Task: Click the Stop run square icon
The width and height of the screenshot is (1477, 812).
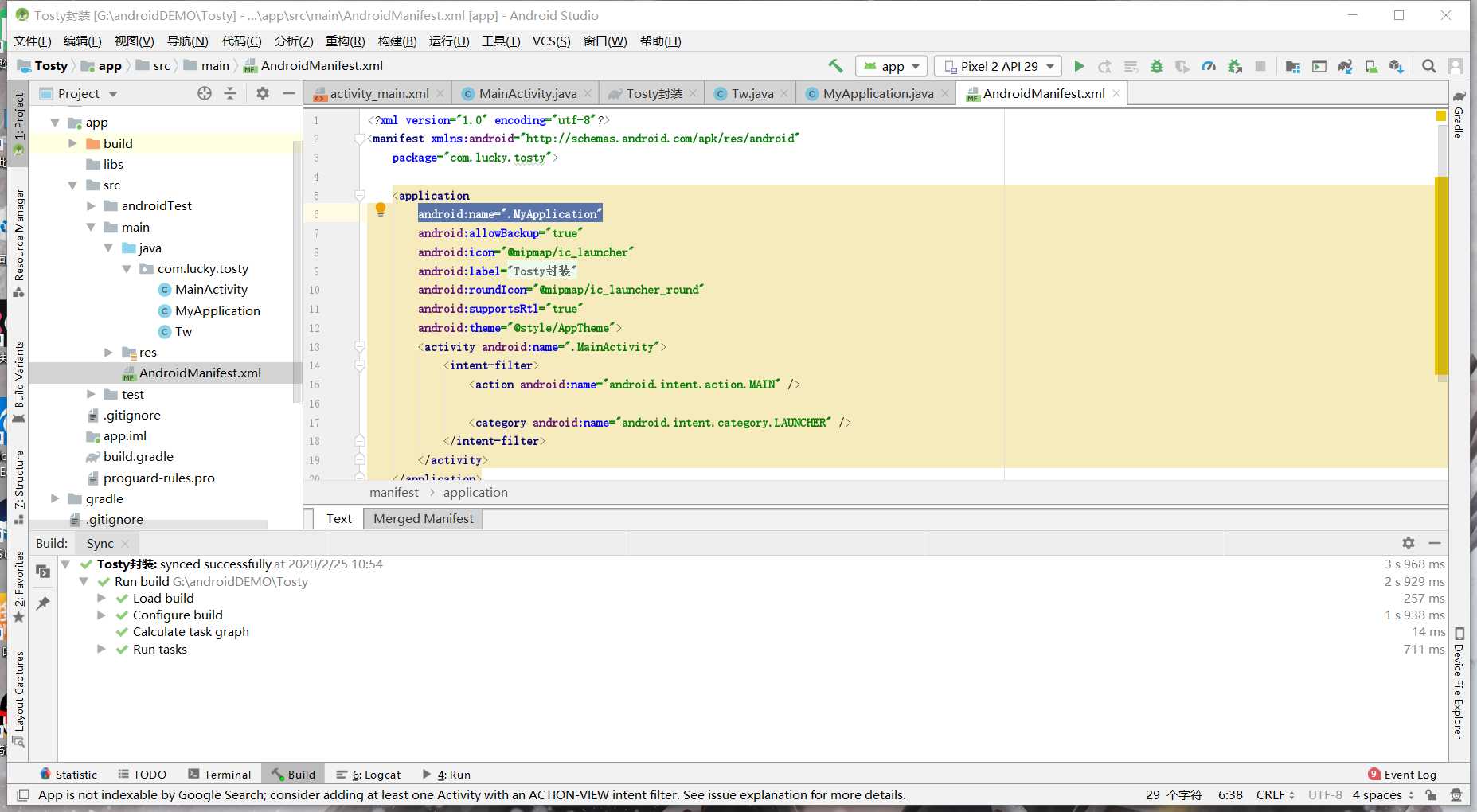Action: 1260,66
